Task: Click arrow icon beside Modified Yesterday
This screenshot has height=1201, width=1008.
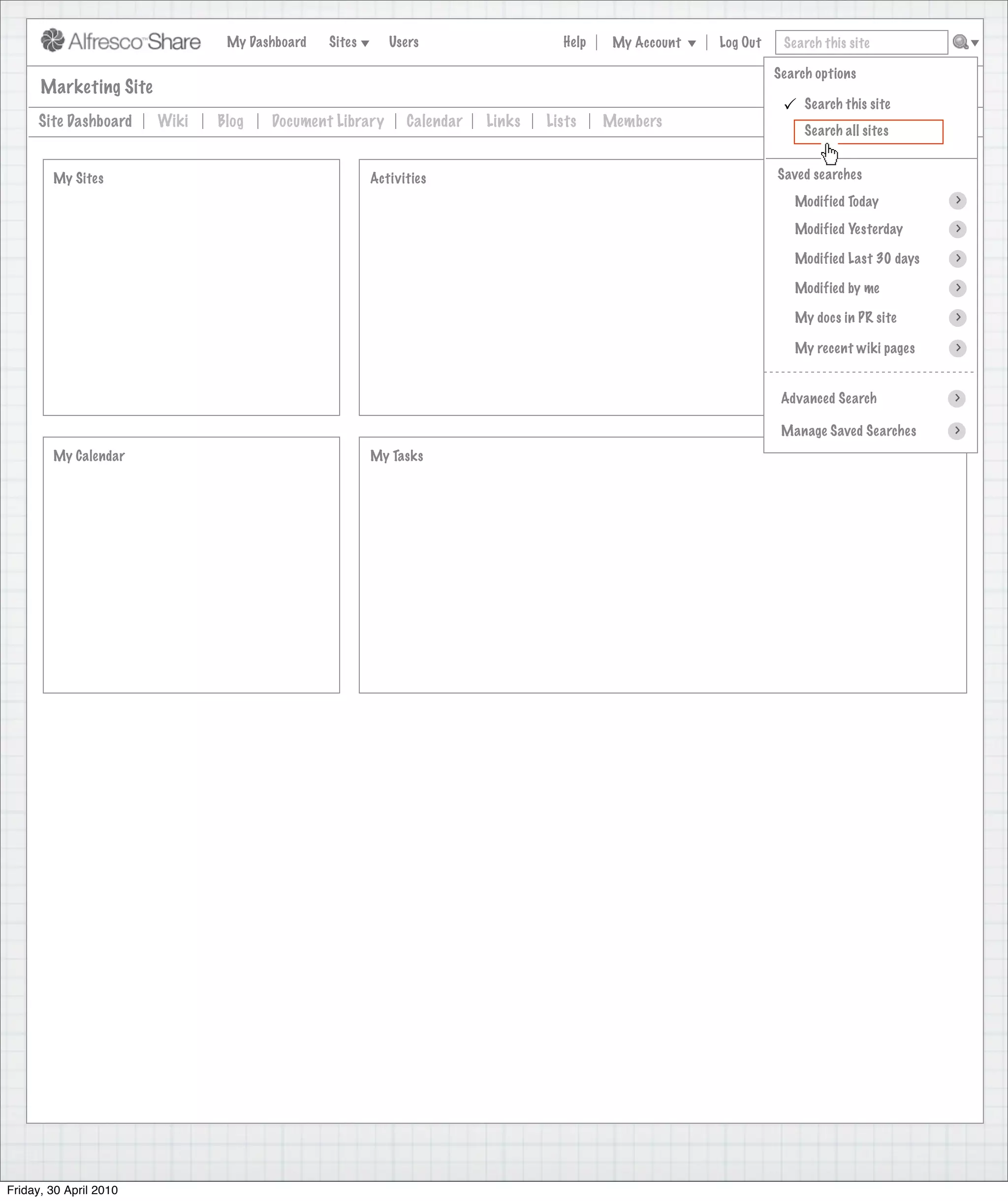Action: (x=958, y=229)
